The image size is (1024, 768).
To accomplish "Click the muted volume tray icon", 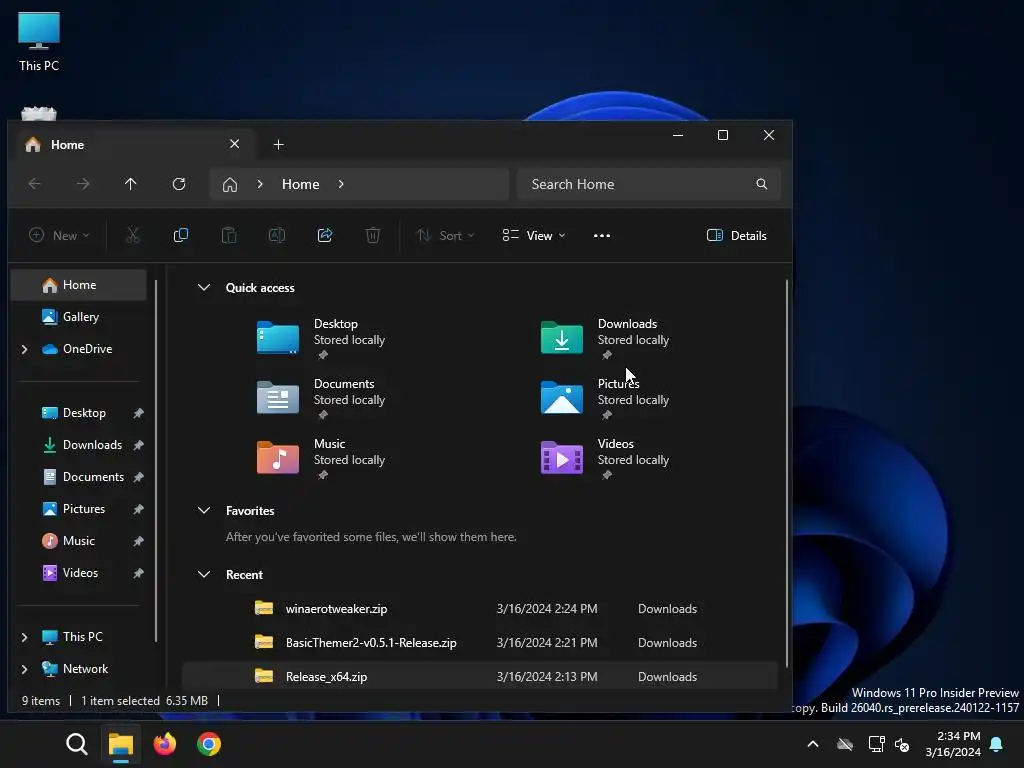I will click(x=903, y=744).
